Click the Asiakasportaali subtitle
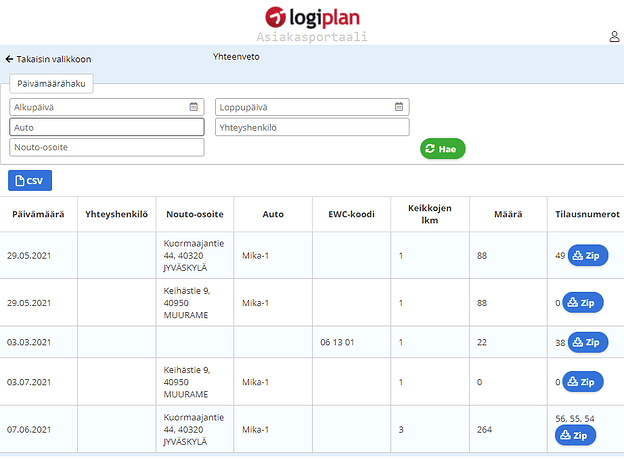 tap(312, 37)
